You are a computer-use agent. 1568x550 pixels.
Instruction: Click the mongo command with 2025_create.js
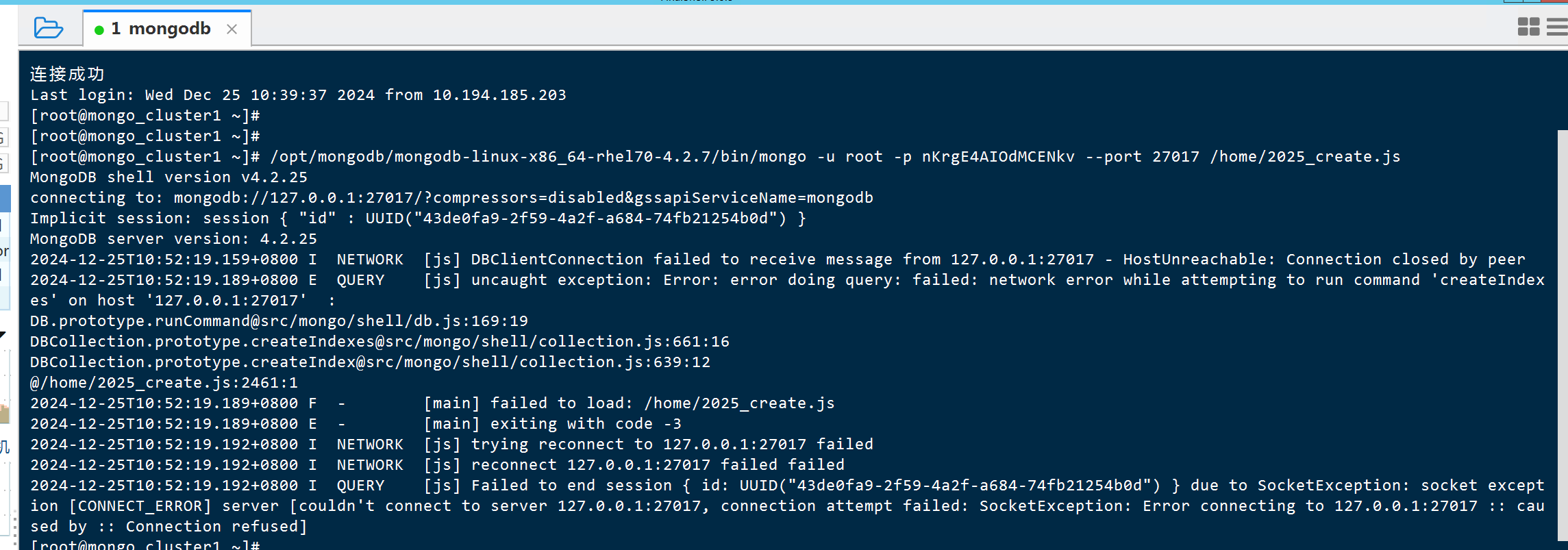[835, 157]
